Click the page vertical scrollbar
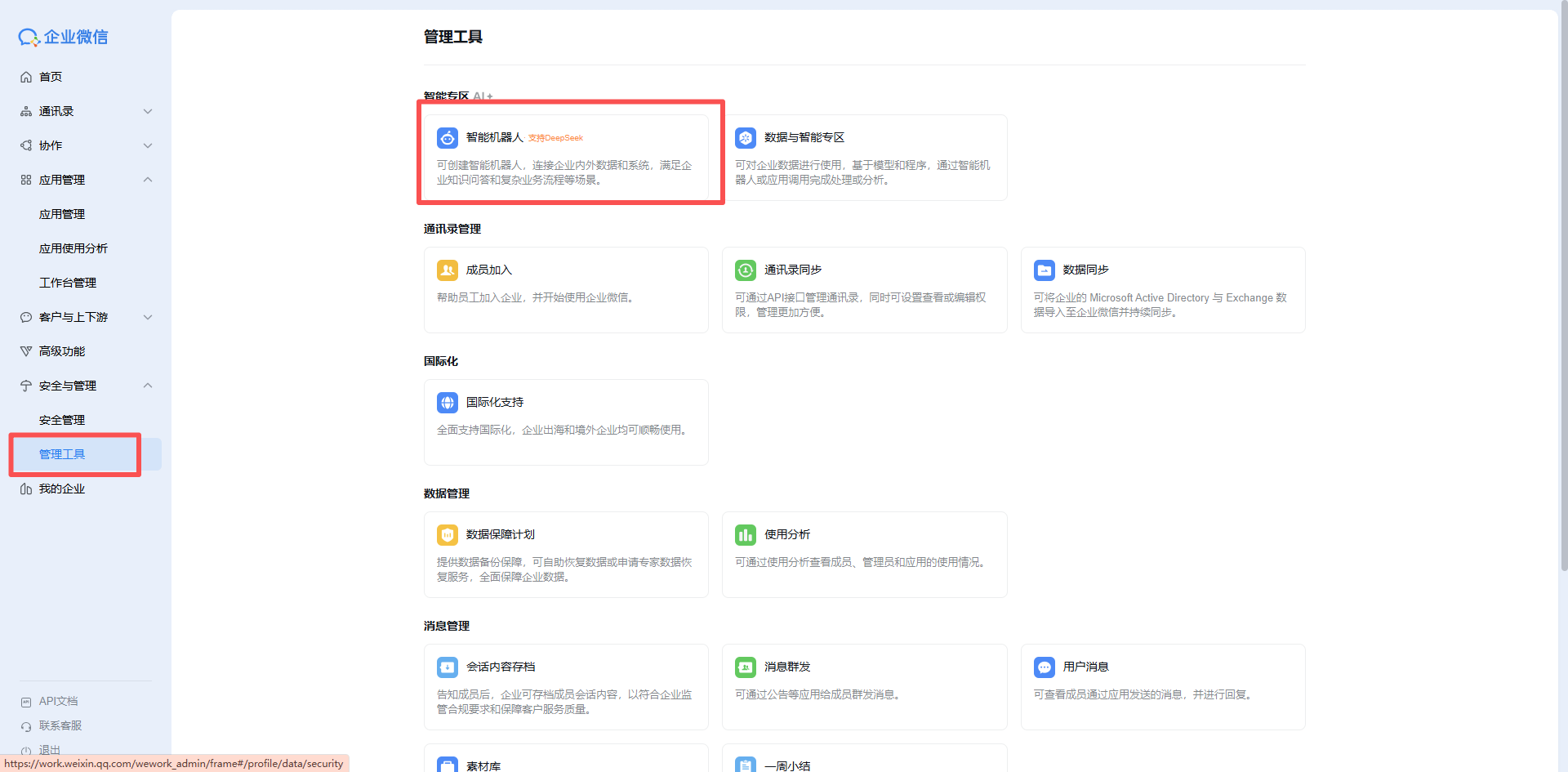This screenshot has width=1568, height=772. click(x=1564, y=286)
